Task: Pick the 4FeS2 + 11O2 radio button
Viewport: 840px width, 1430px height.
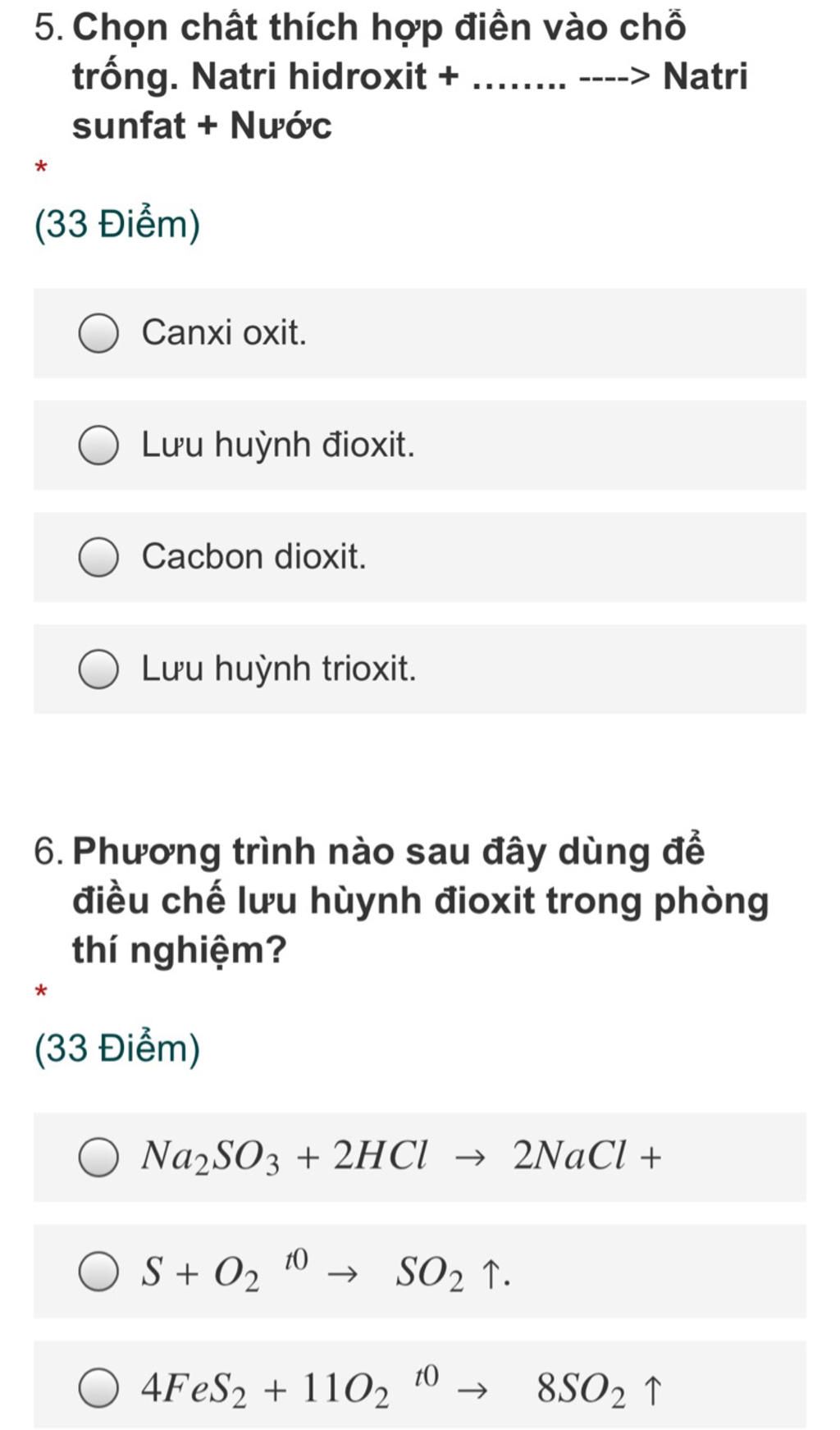Action: pos(98,1388)
